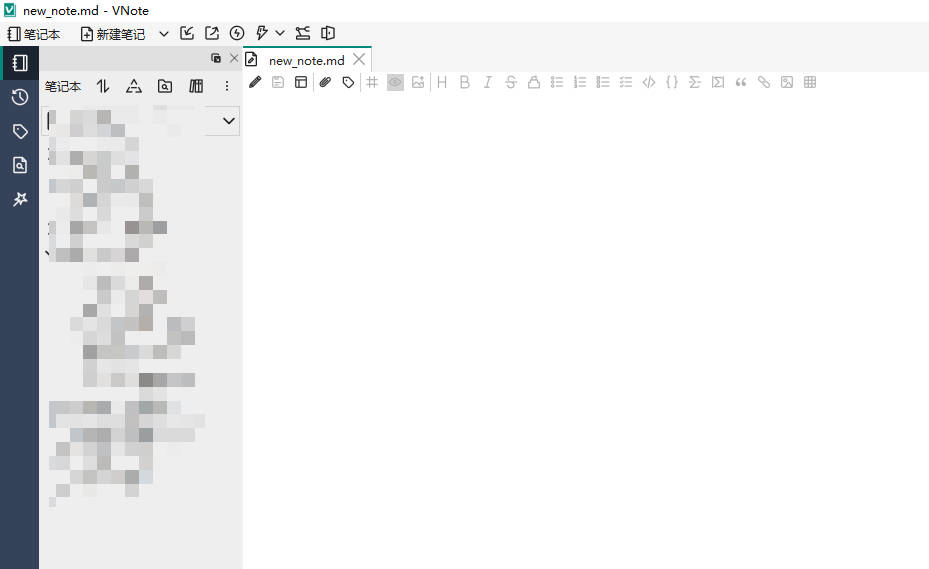The image size is (929, 569).
Task: Click the tag icon in editor toolbar
Action: [x=348, y=82]
